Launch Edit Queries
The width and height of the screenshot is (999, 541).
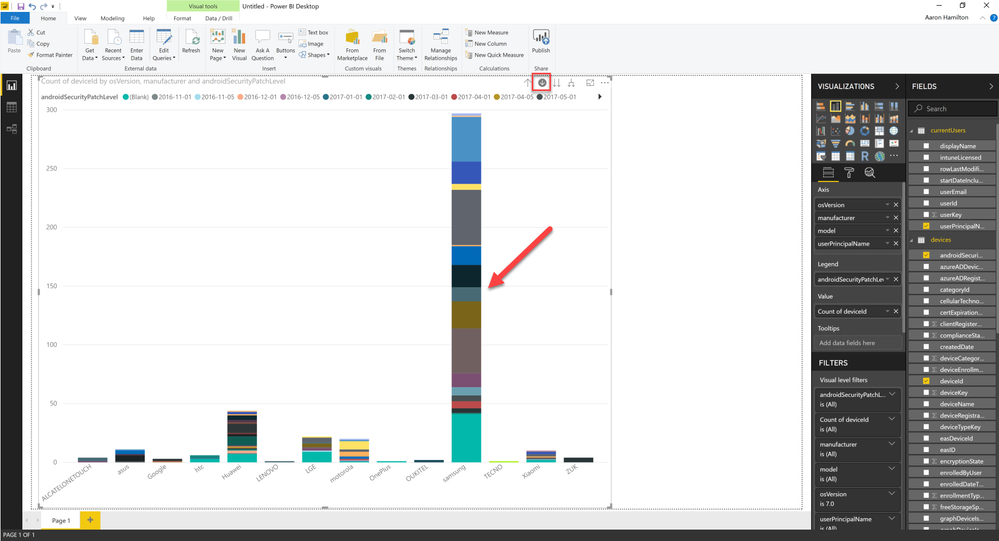164,45
